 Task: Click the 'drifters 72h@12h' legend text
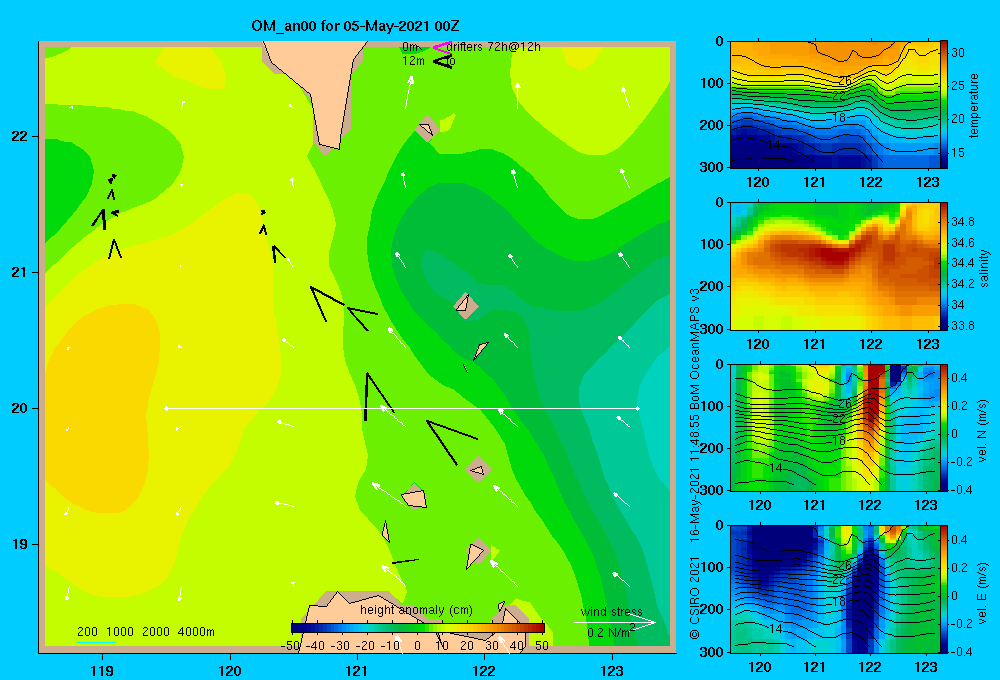click(493, 47)
